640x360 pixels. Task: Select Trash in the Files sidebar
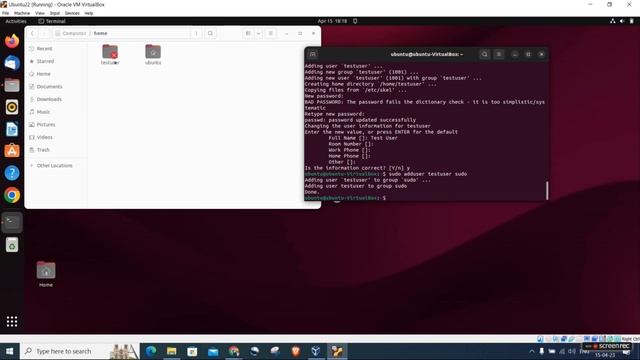[x=56, y=150]
